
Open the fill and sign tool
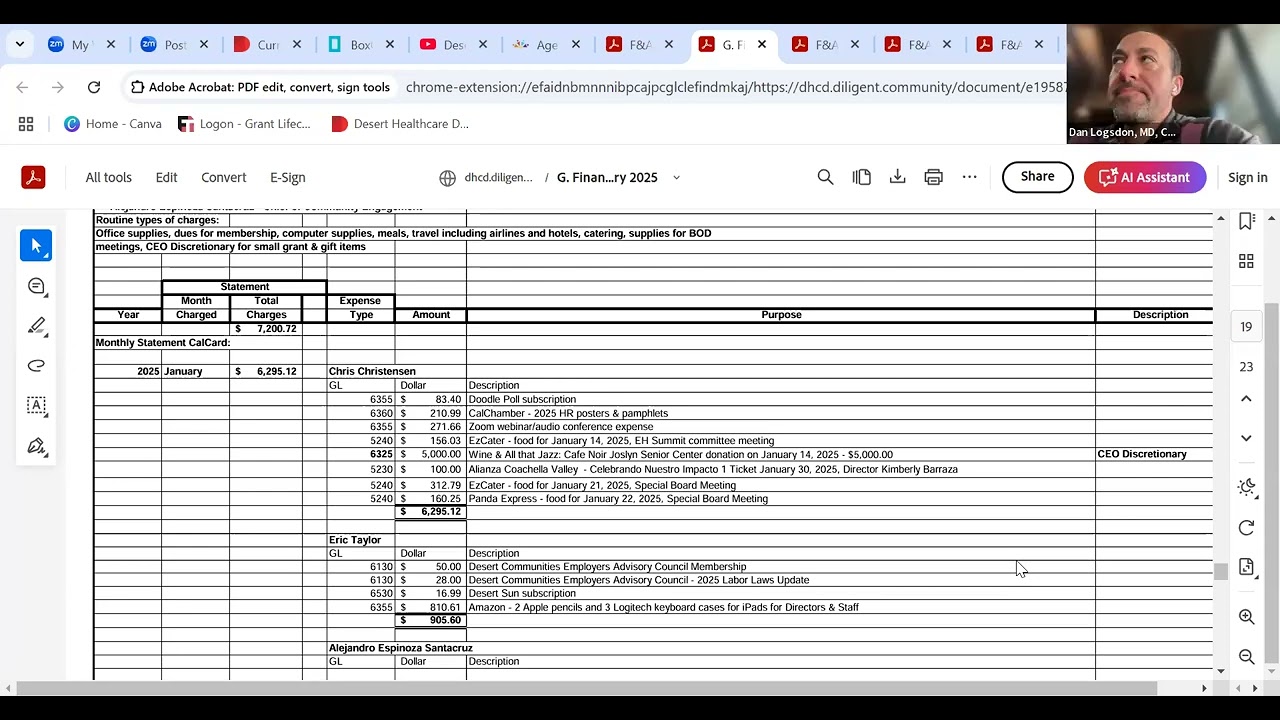36,446
